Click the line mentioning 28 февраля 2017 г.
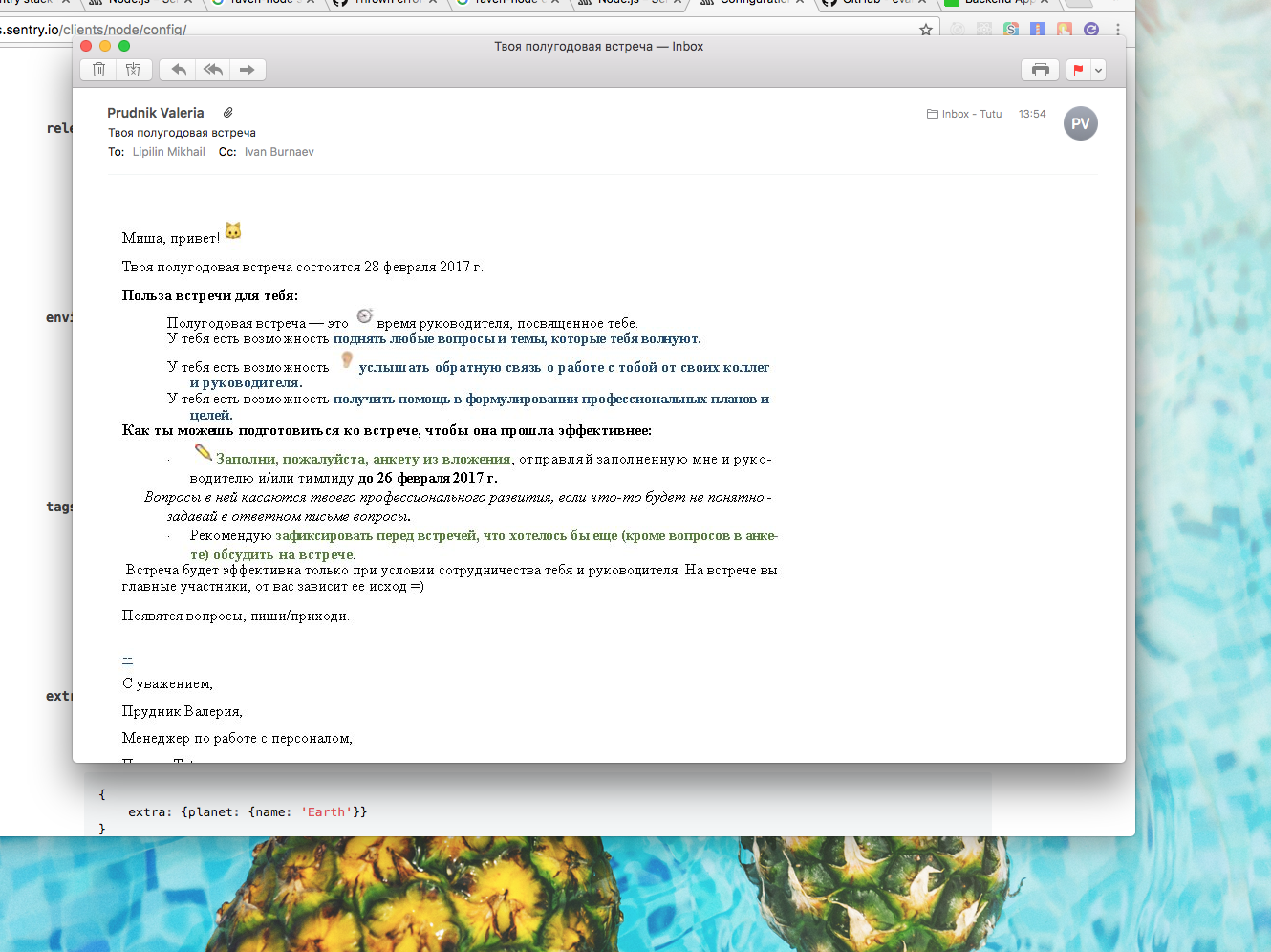This screenshot has height=952, width=1271. coord(303,267)
